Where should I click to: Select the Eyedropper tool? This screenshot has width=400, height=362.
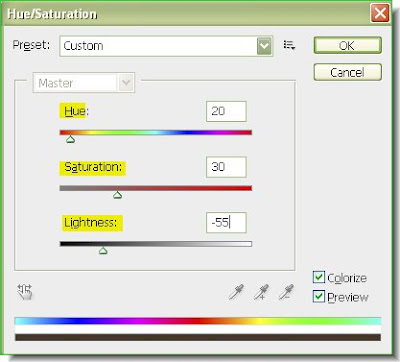[x=236, y=292]
